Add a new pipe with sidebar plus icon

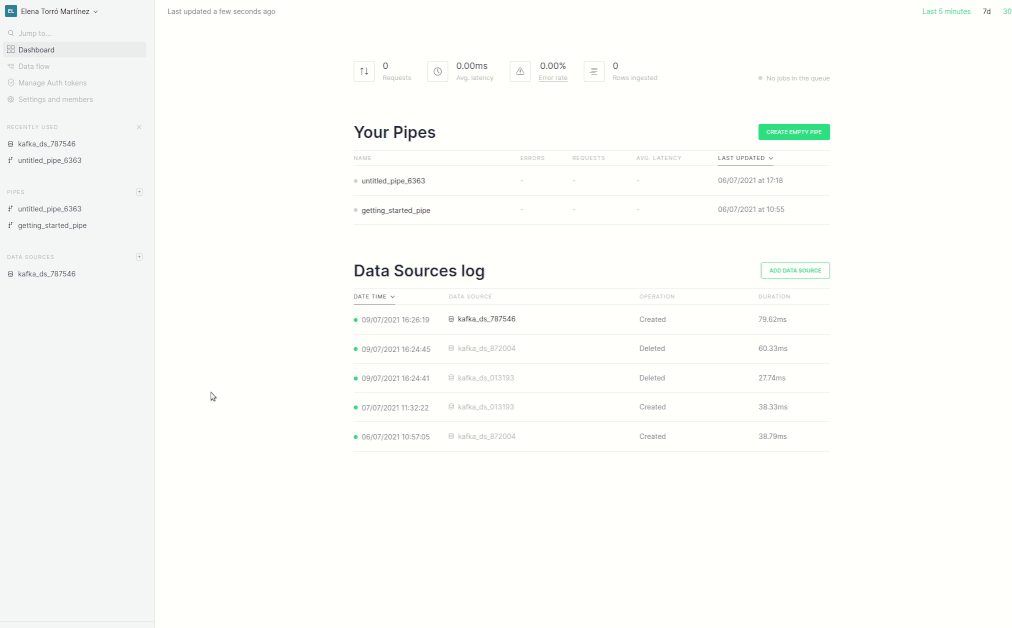pos(139,191)
